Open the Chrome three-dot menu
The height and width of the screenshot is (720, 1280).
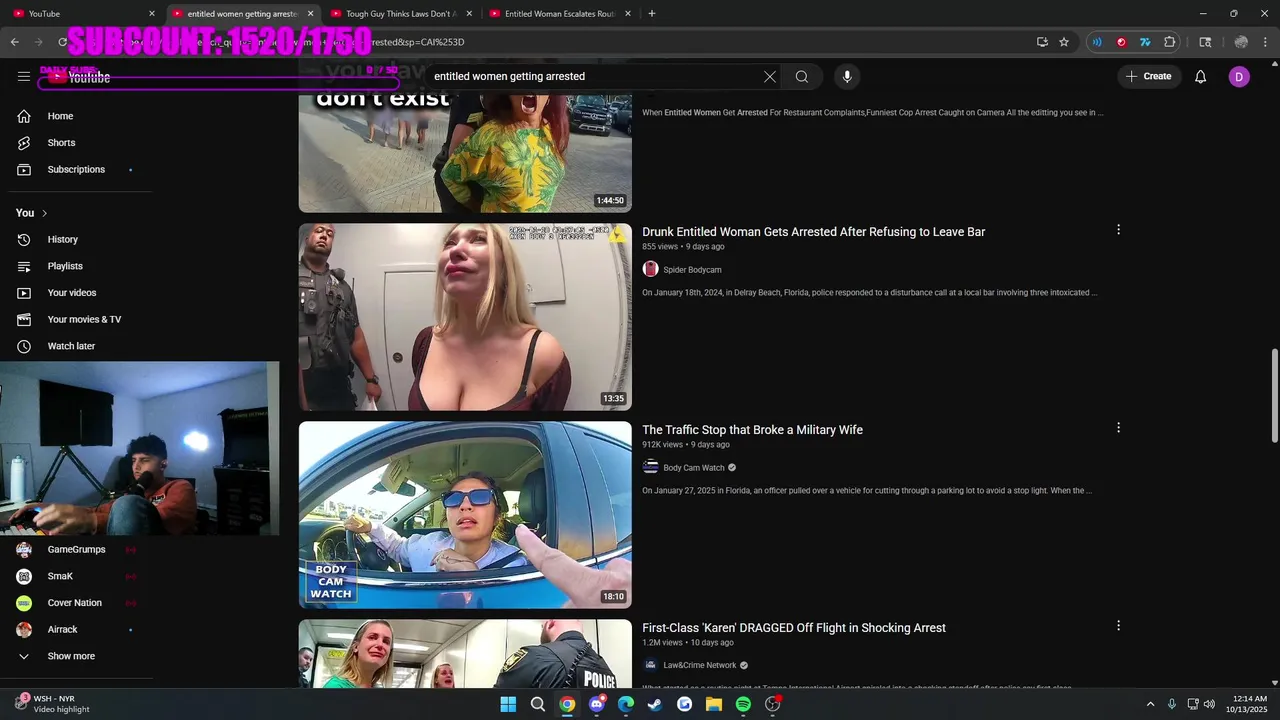click(x=1266, y=42)
